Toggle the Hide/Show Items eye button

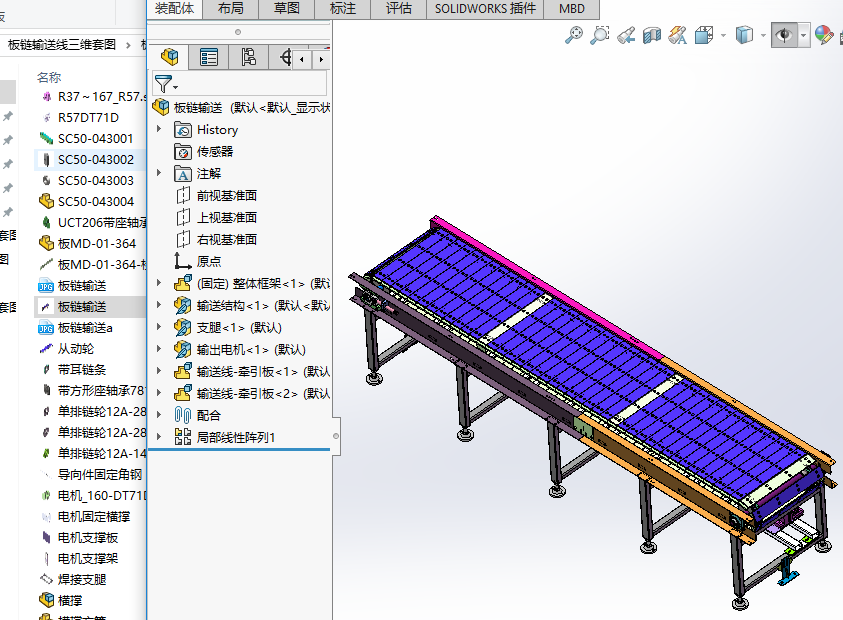pos(783,36)
